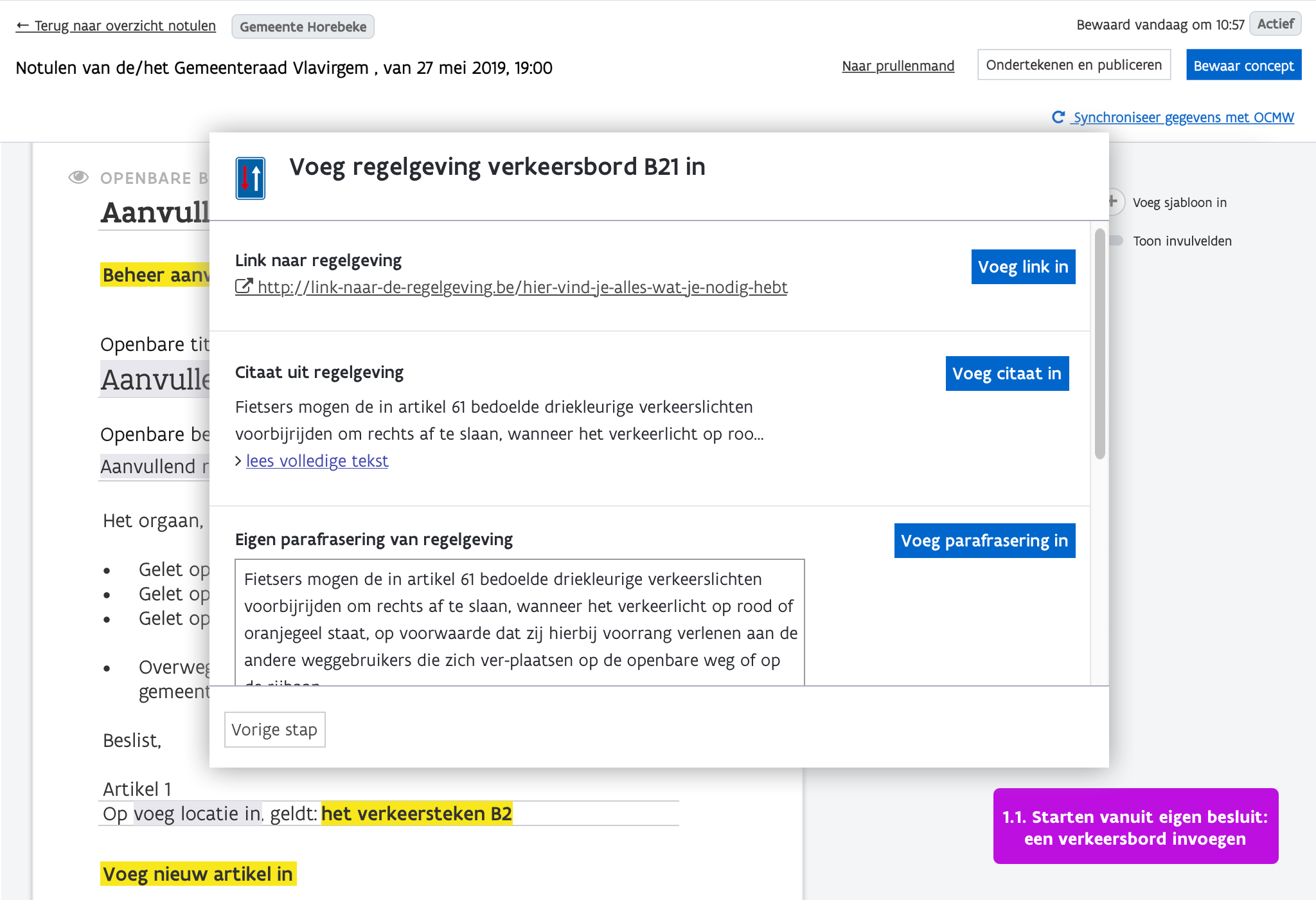Image resolution: width=1316 pixels, height=900 pixels.
Task: Click the Naar prullenmand link
Action: [898, 66]
